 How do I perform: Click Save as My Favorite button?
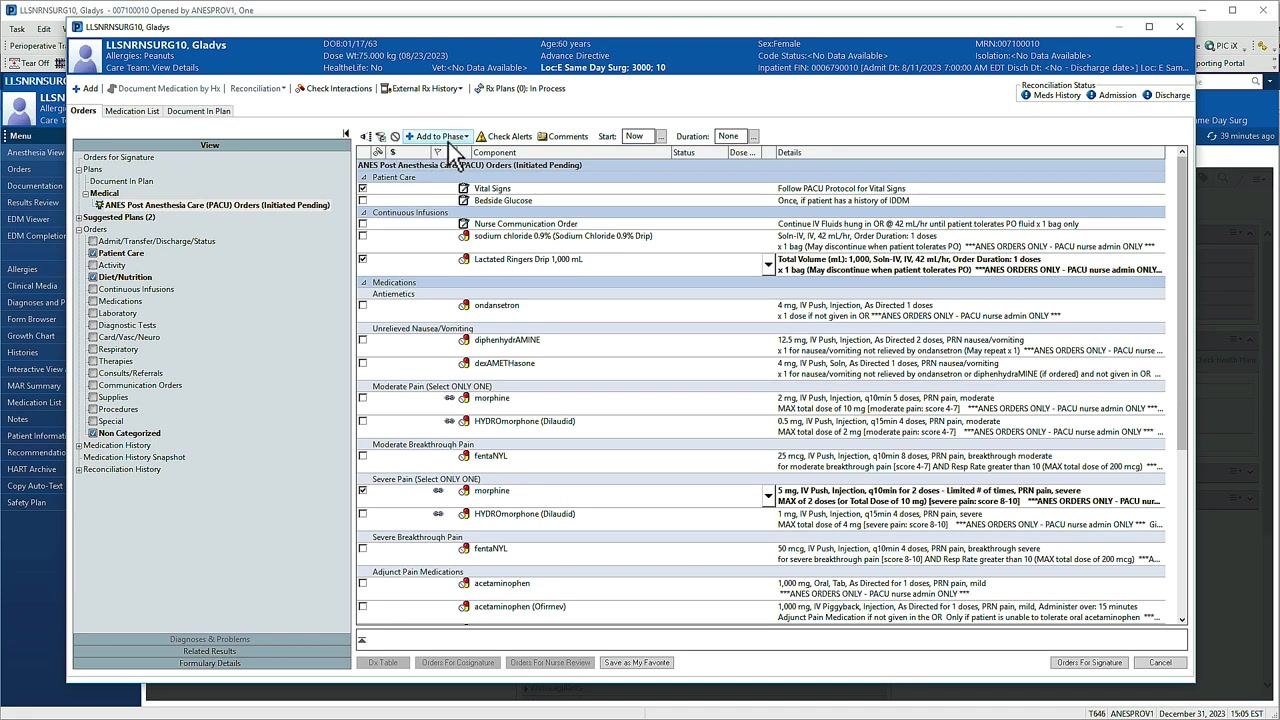tap(637, 663)
